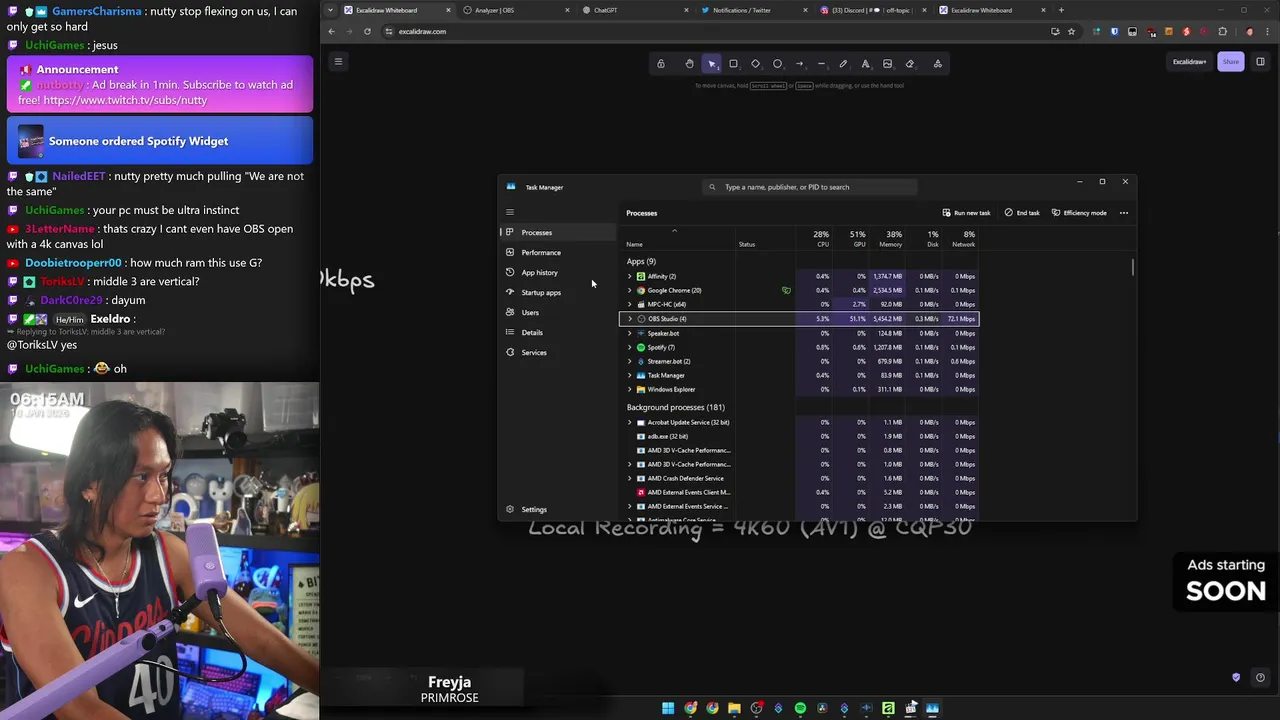Viewport: 1280px width, 720px height.
Task: Switch to the Analyzer | OBS tab
Action: coord(517,10)
